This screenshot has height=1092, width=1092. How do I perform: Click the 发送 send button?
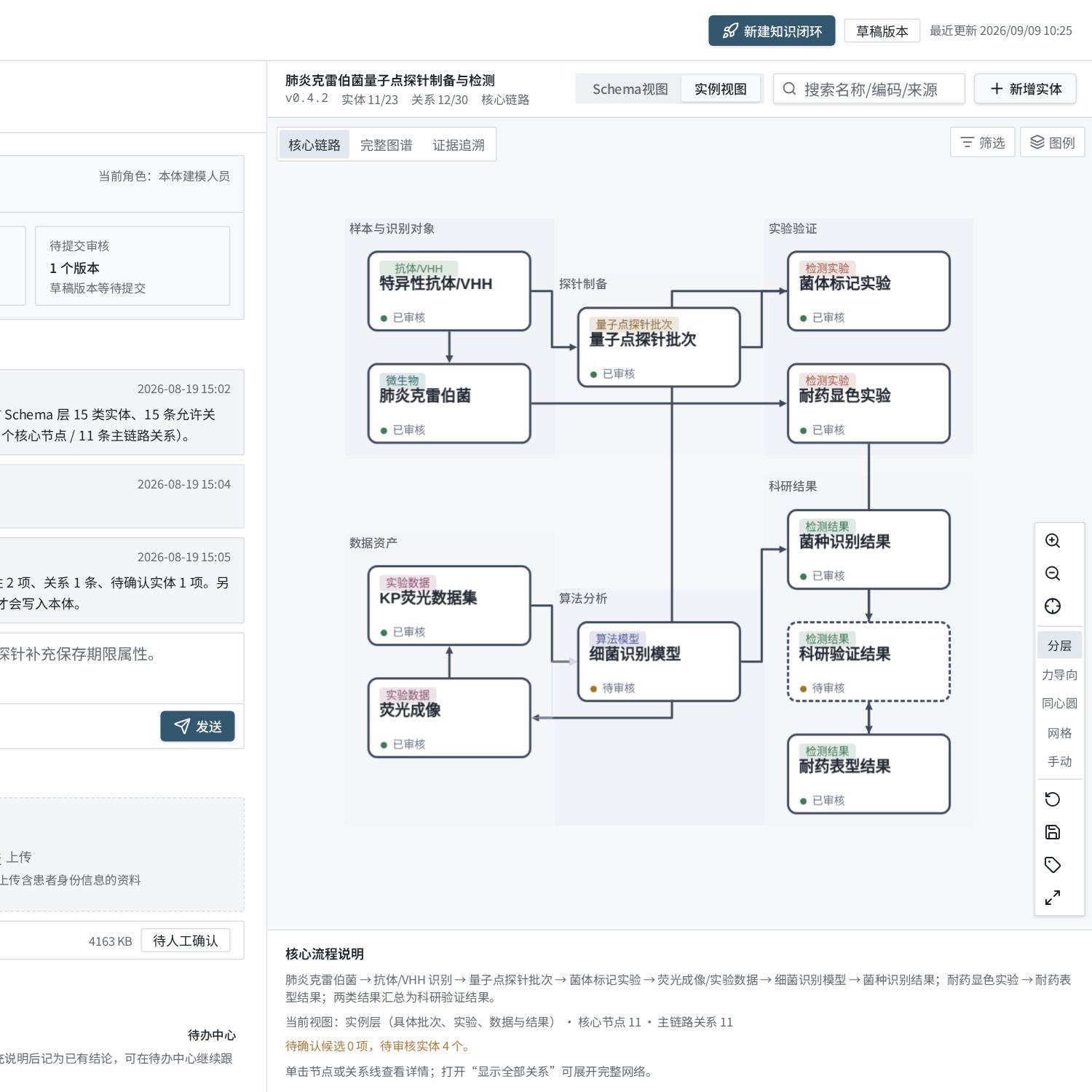pyautogui.click(x=198, y=726)
